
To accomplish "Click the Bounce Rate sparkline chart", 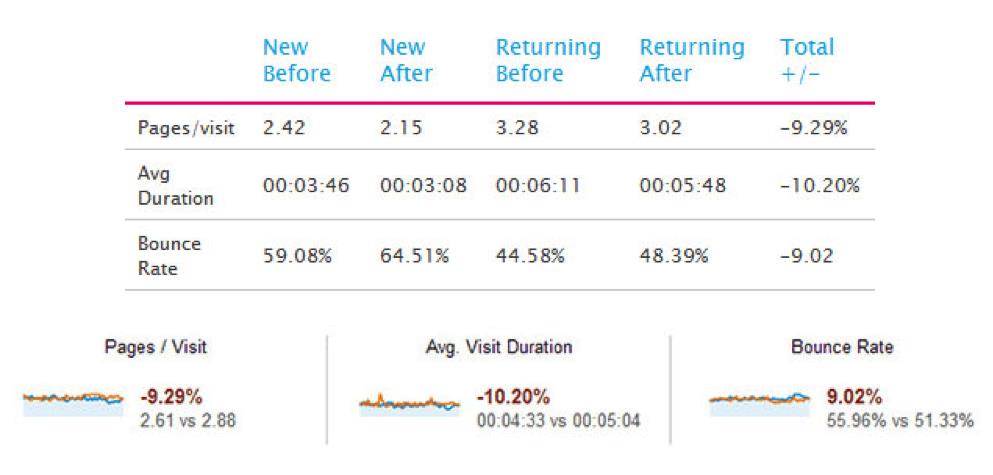I will tap(759, 401).
